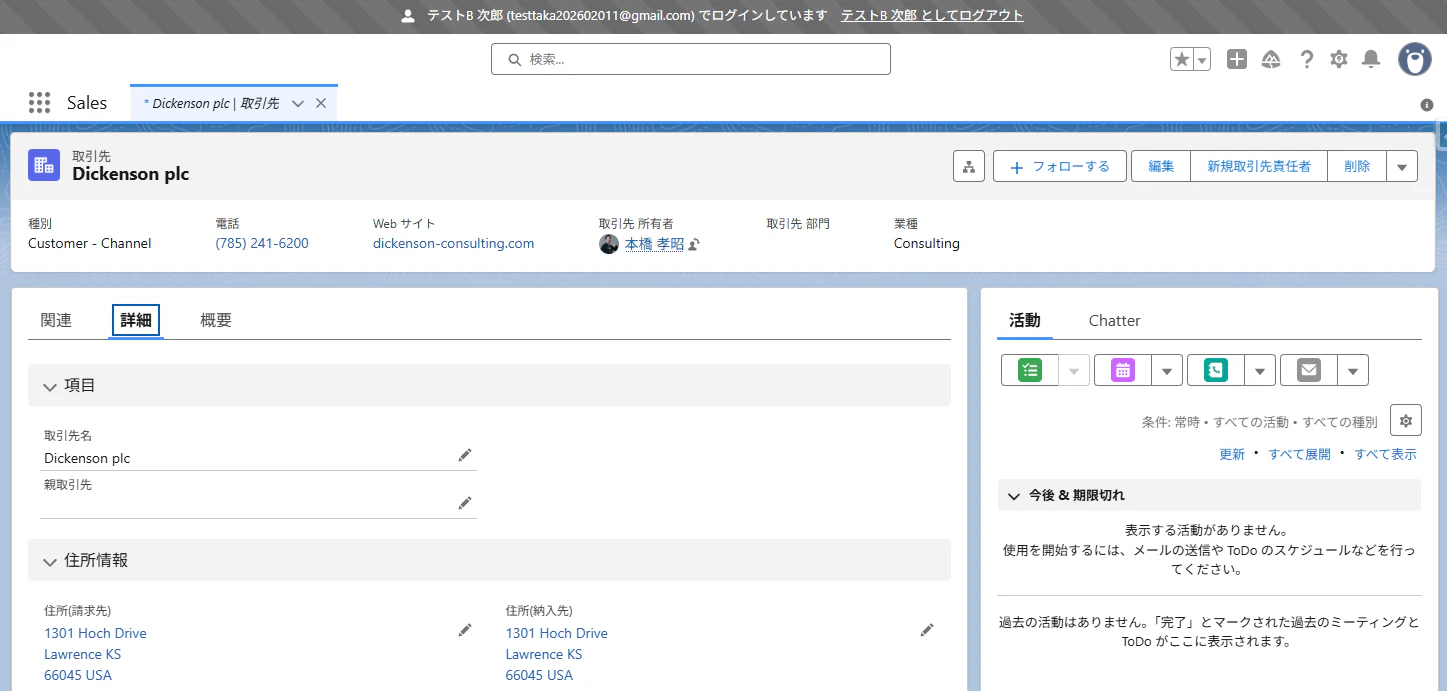Viewport: 1447px width, 691px height.
Task: Switch to the 概要 tab
Action: point(216,320)
